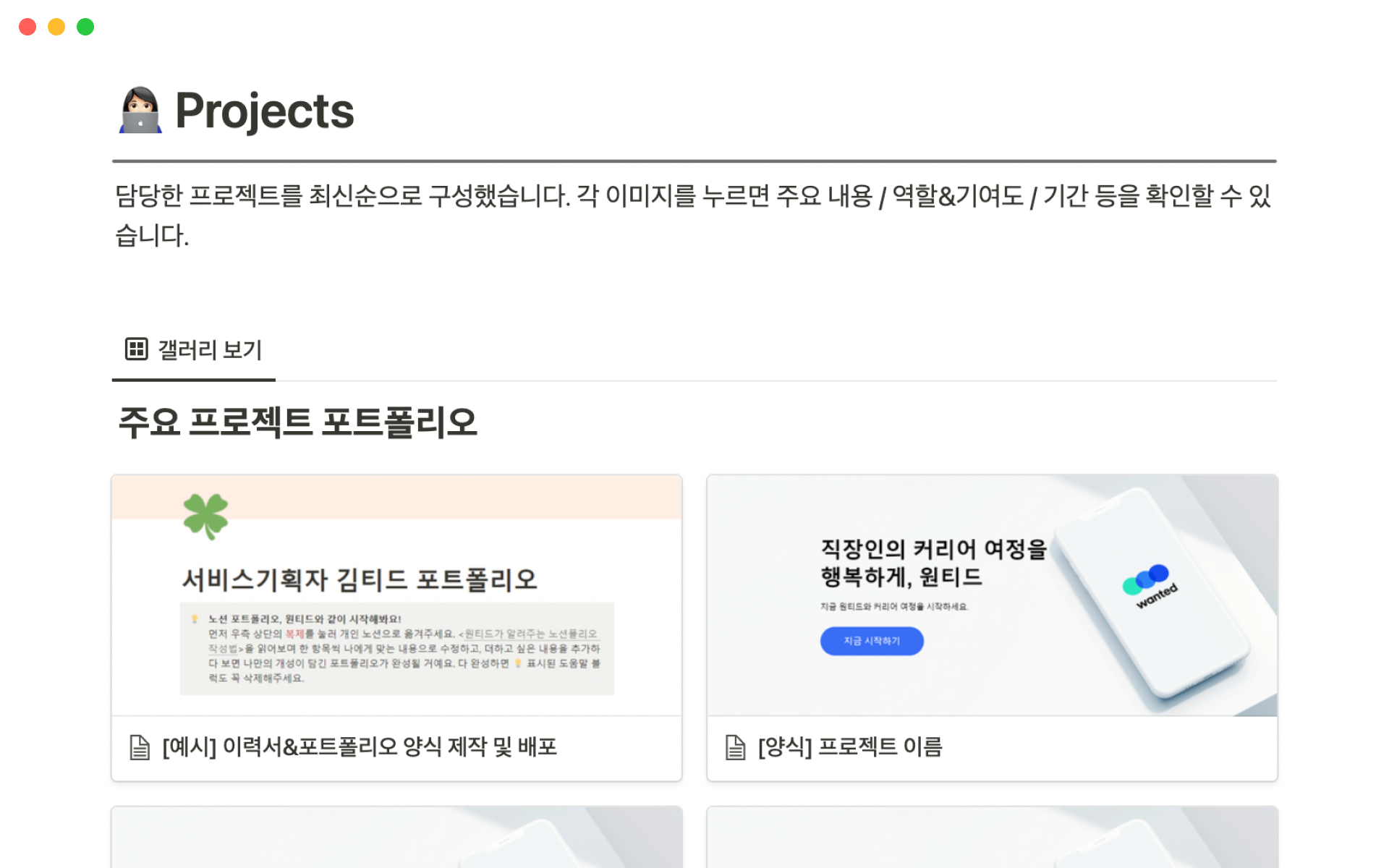Click the light bulb icon in callout

(x=195, y=619)
